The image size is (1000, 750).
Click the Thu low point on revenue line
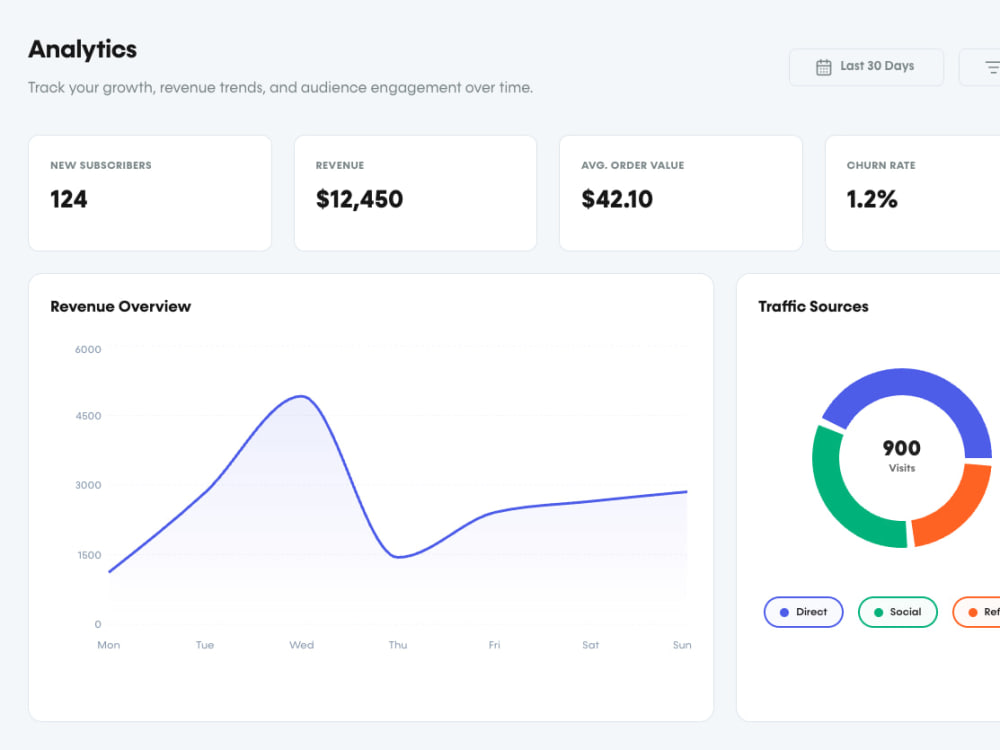(398, 557)
